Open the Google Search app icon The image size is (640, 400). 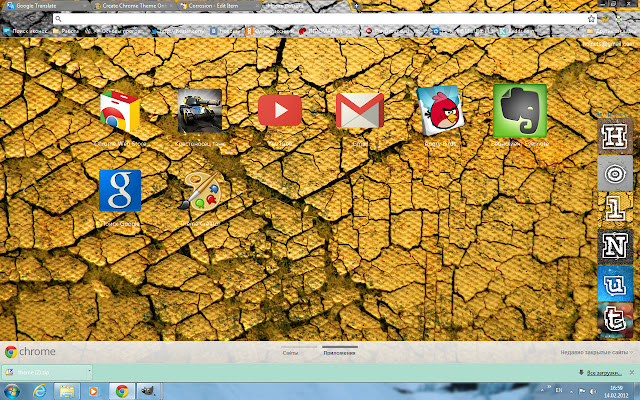(120, 191)
